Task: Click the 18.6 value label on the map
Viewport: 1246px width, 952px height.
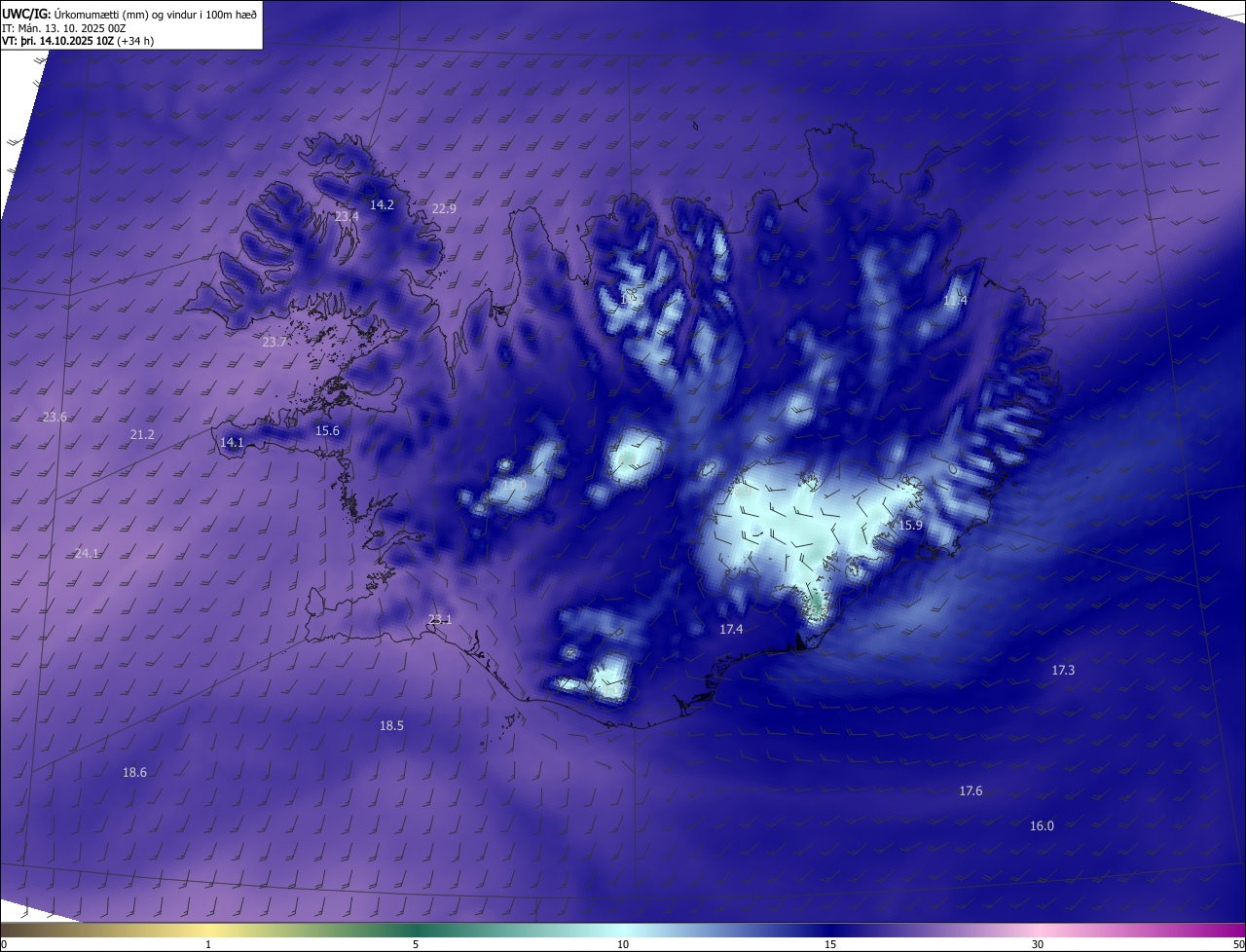Action: click(x=134, y=772)
